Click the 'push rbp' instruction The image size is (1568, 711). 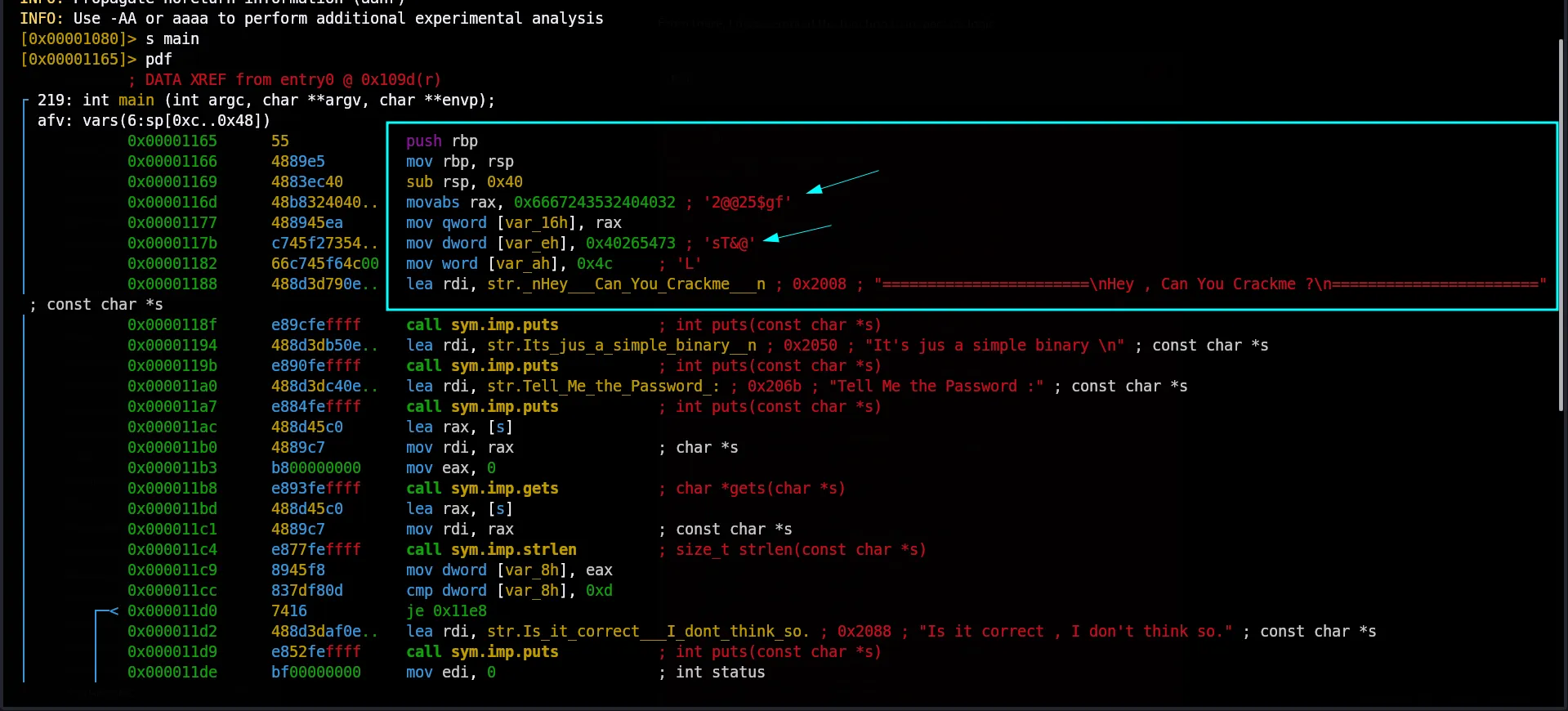(x=442, y=141)
